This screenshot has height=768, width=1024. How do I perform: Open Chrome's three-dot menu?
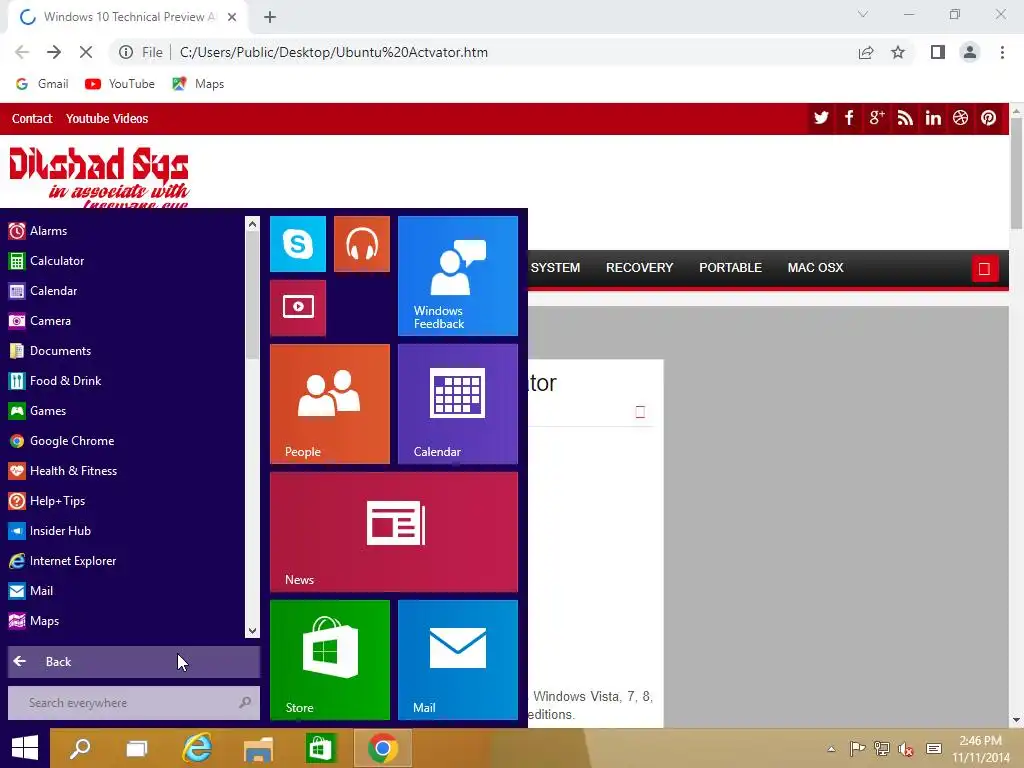tap(1002, 52)
